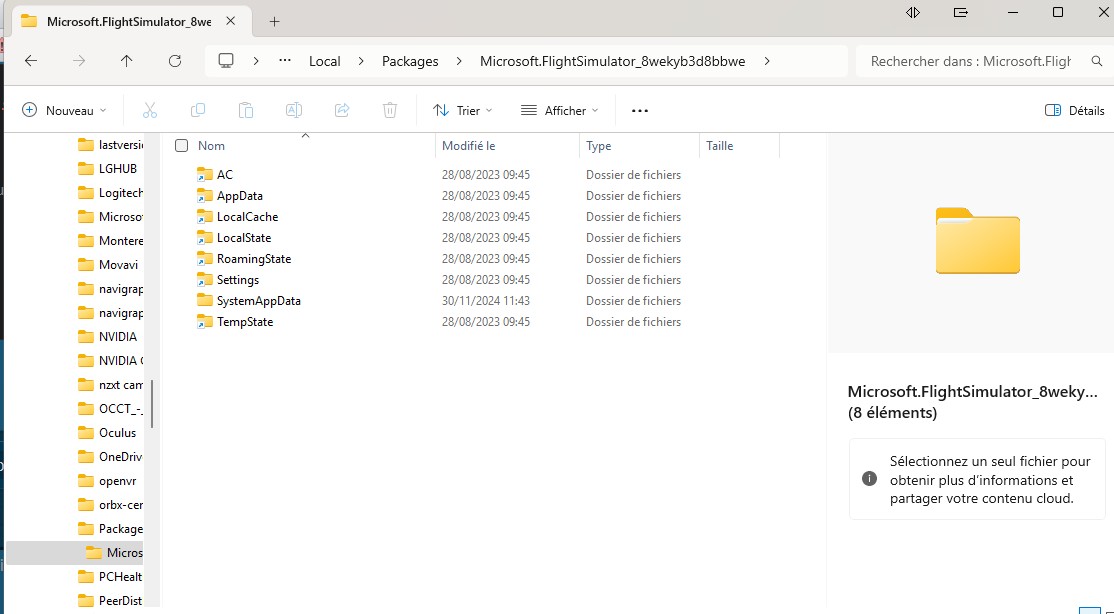1114x614 pixels.
Task: Select the AppData folder row
Action: pos(475,195)
